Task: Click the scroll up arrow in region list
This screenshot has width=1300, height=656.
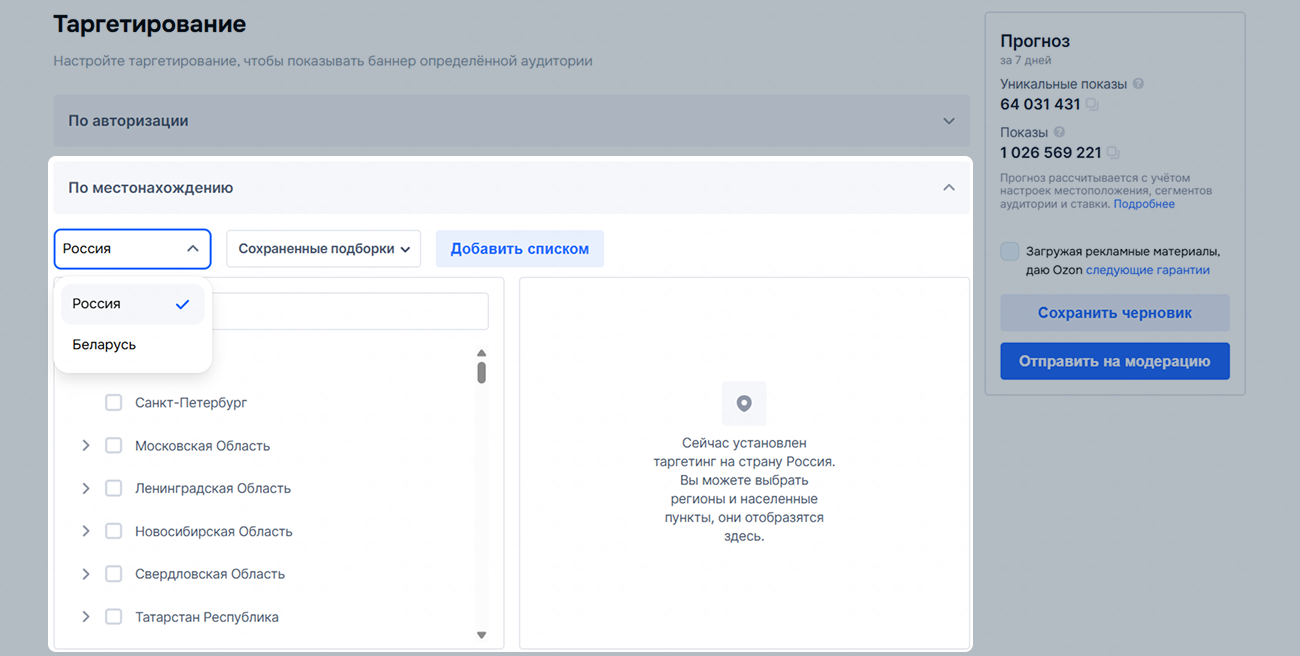Action: point(481,353)
